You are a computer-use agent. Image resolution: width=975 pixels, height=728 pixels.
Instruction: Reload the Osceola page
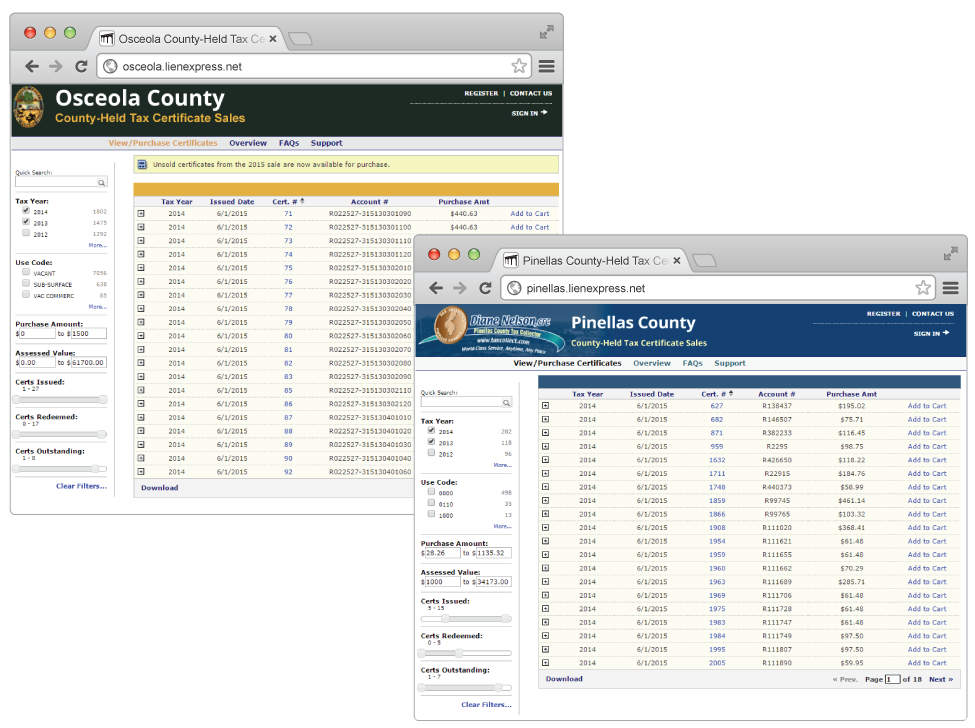pos(81,66)
